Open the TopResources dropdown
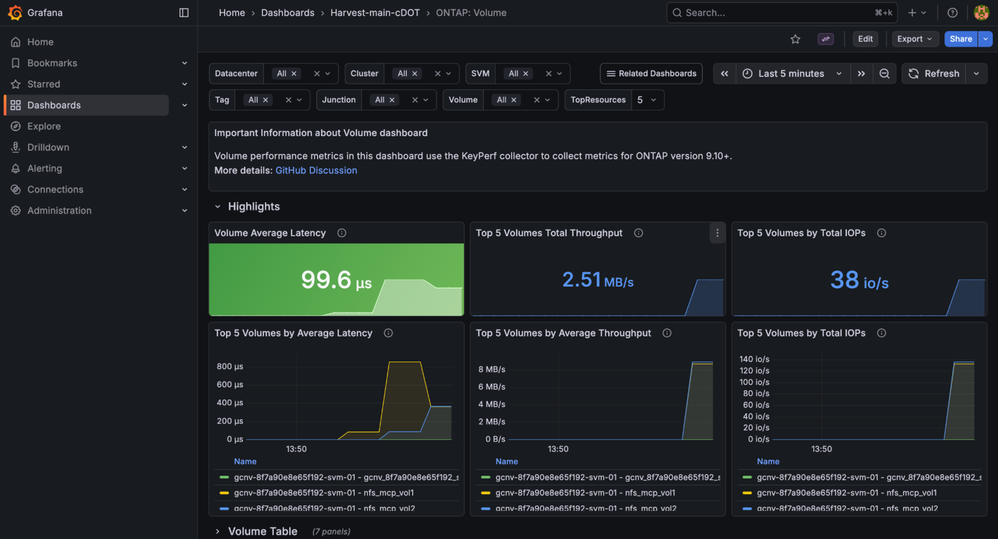998x539 pixels. (x=647, y=100)
